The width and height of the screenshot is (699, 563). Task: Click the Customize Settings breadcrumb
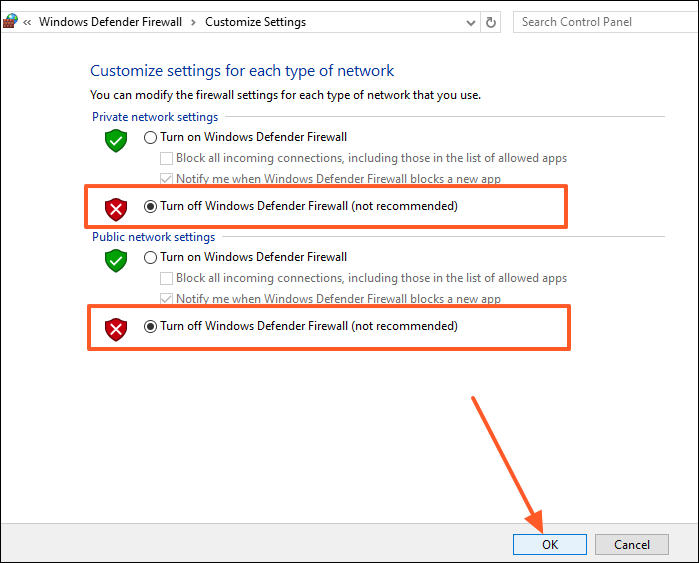click(x=255, y=22)
